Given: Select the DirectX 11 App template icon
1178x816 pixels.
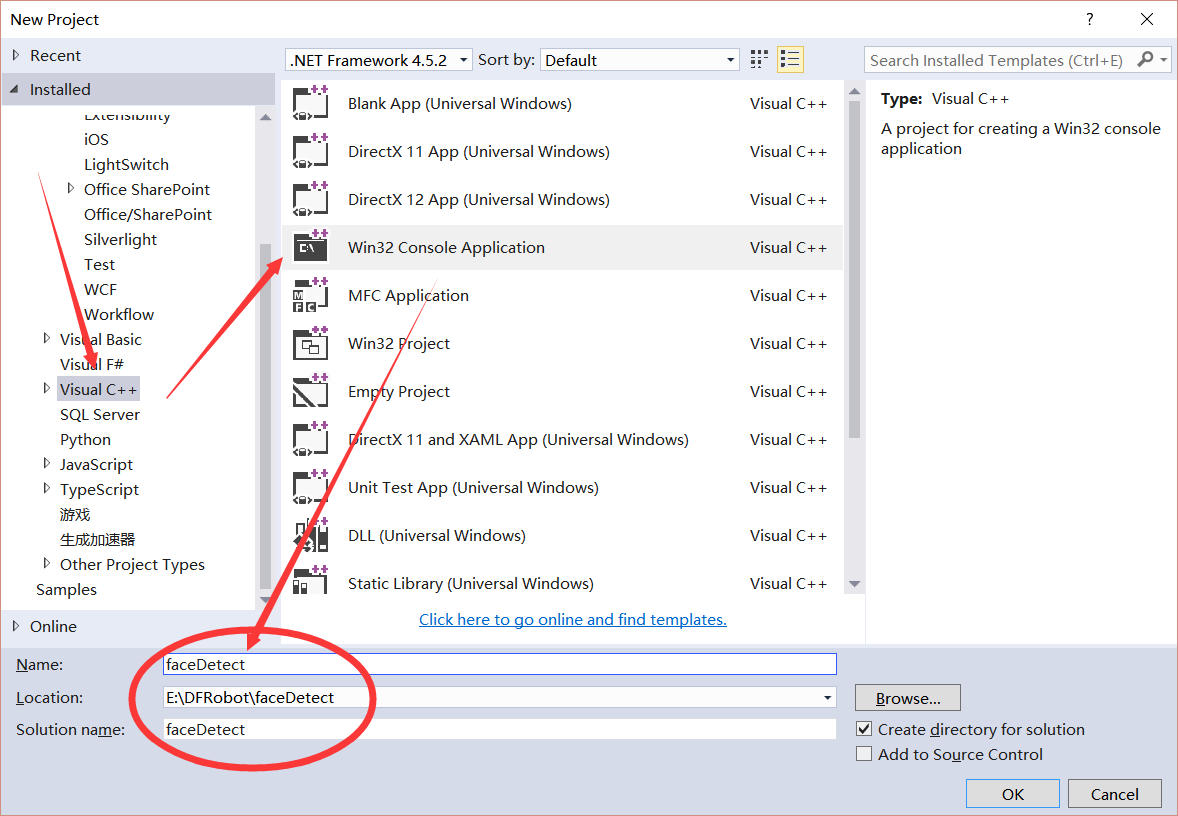Looking at the screenshot, I should [311, 151].
